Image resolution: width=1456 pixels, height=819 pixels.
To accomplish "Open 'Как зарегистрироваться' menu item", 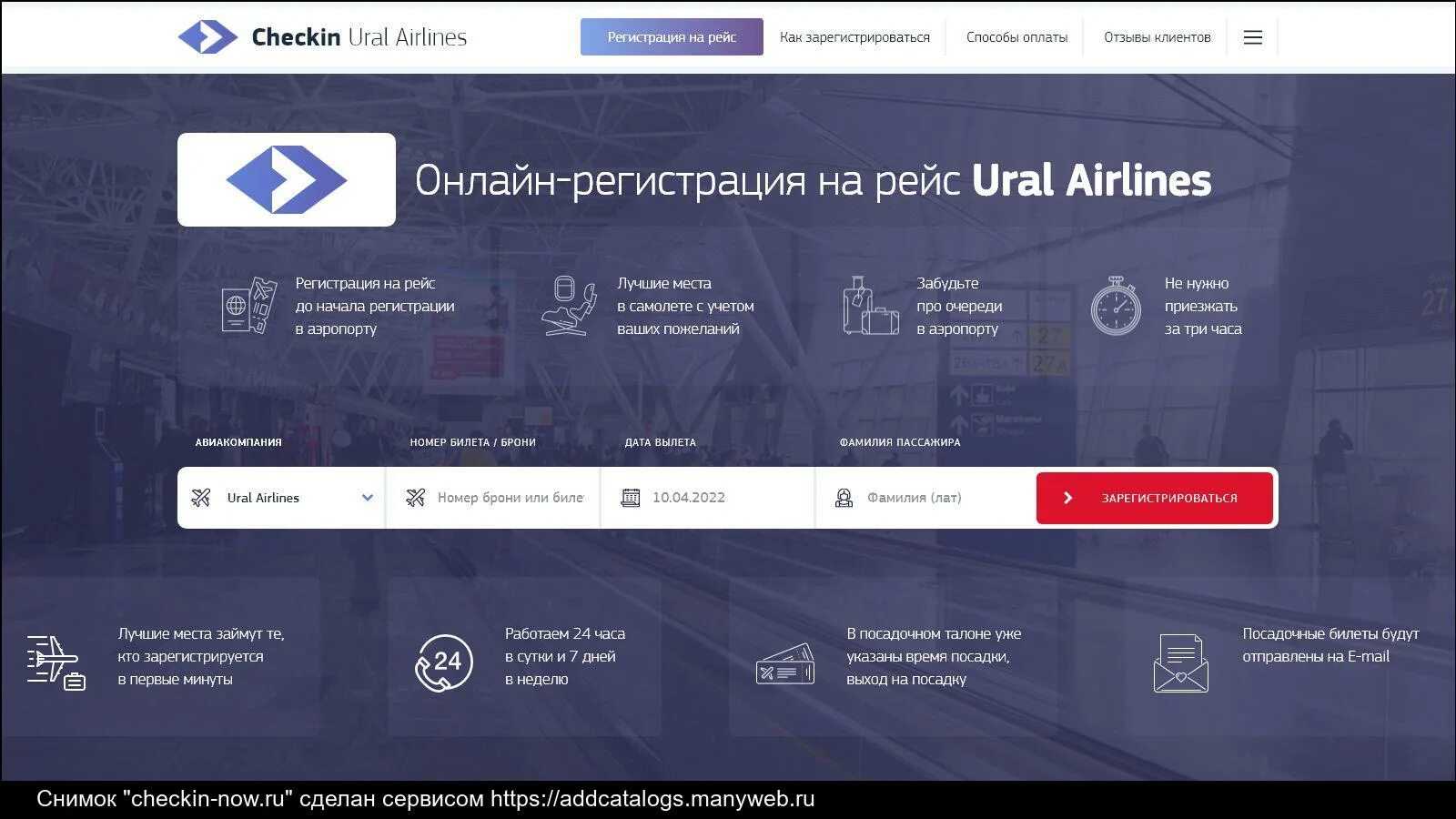I will [854, 37].
